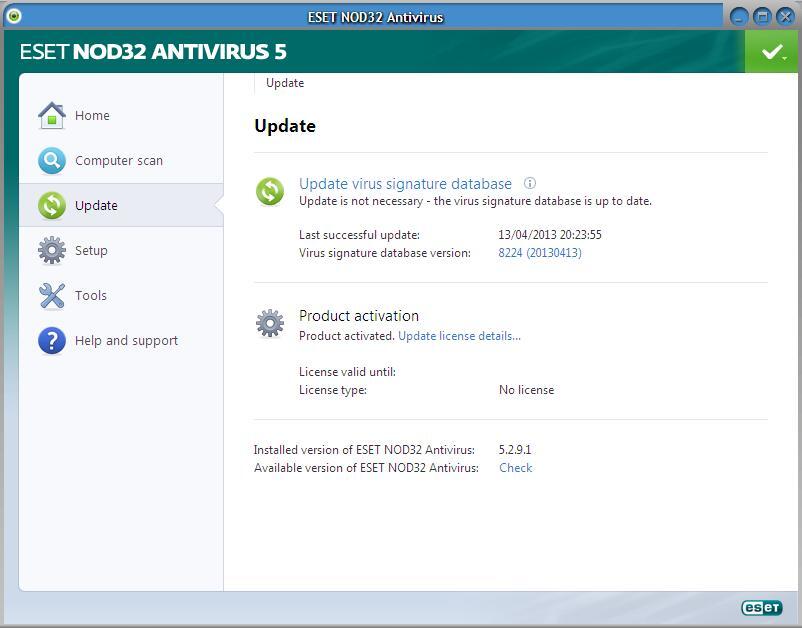
Task: Click the Help and support question icon
Action: pos(52,341)
